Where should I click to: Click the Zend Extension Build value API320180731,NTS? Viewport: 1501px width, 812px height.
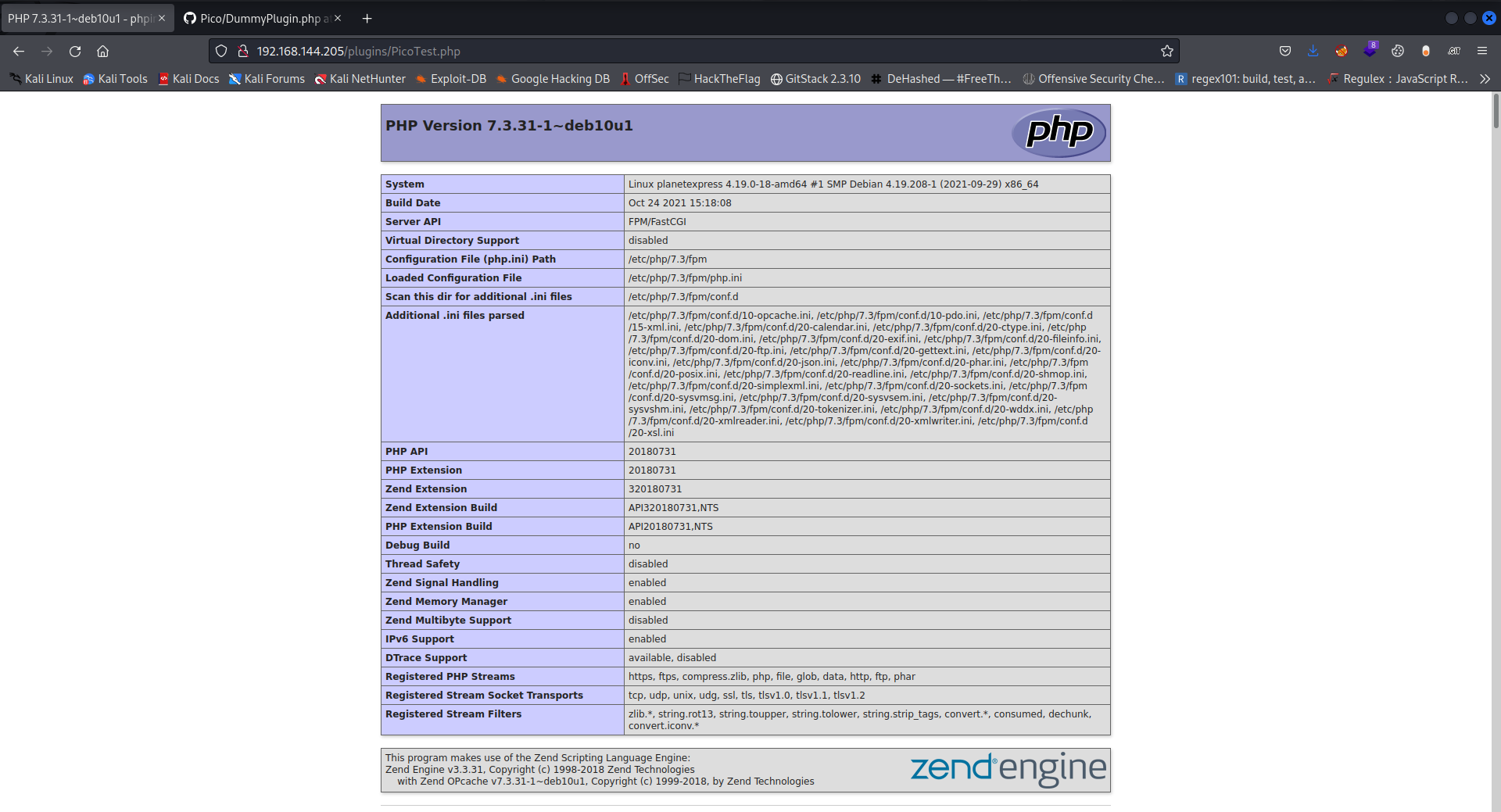673,508
